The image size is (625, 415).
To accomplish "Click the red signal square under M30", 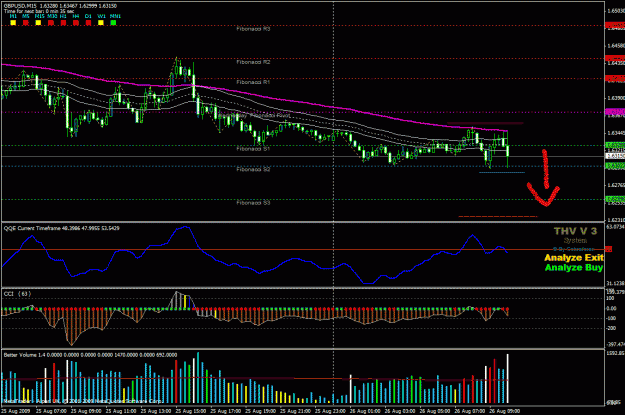I will point(51,23).
